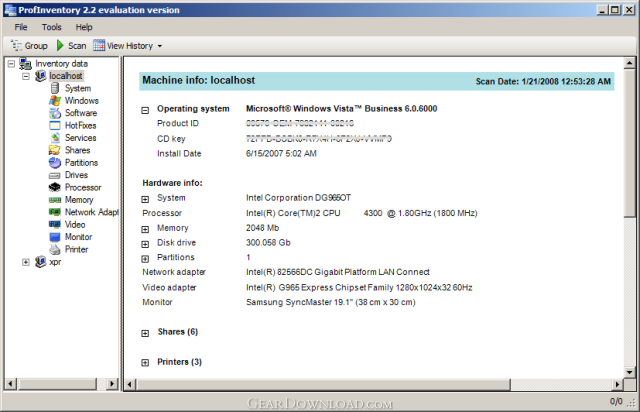Expand the System hardware details
640x412 pixels.
coord(145,199)
